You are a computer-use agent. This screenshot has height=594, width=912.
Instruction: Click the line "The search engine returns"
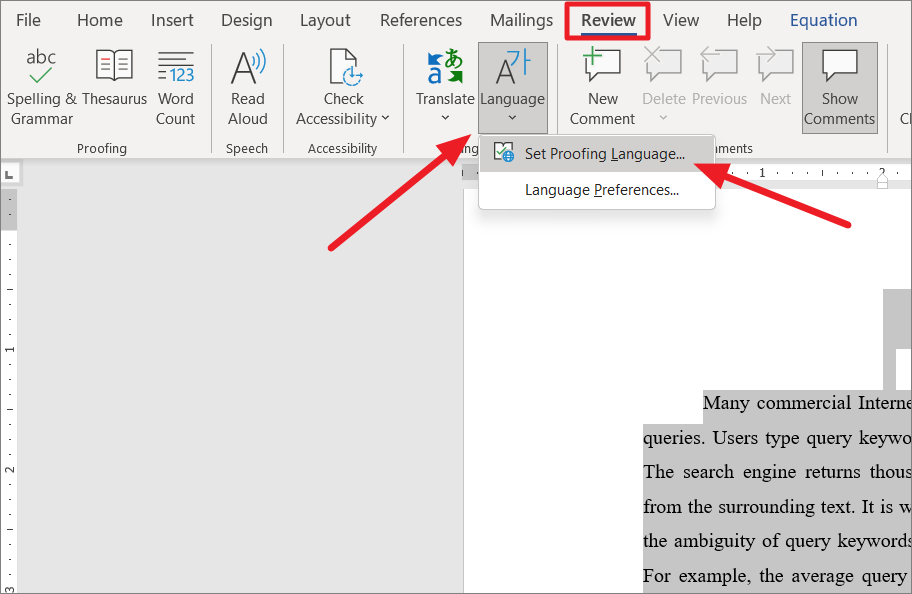pos(776,472)
